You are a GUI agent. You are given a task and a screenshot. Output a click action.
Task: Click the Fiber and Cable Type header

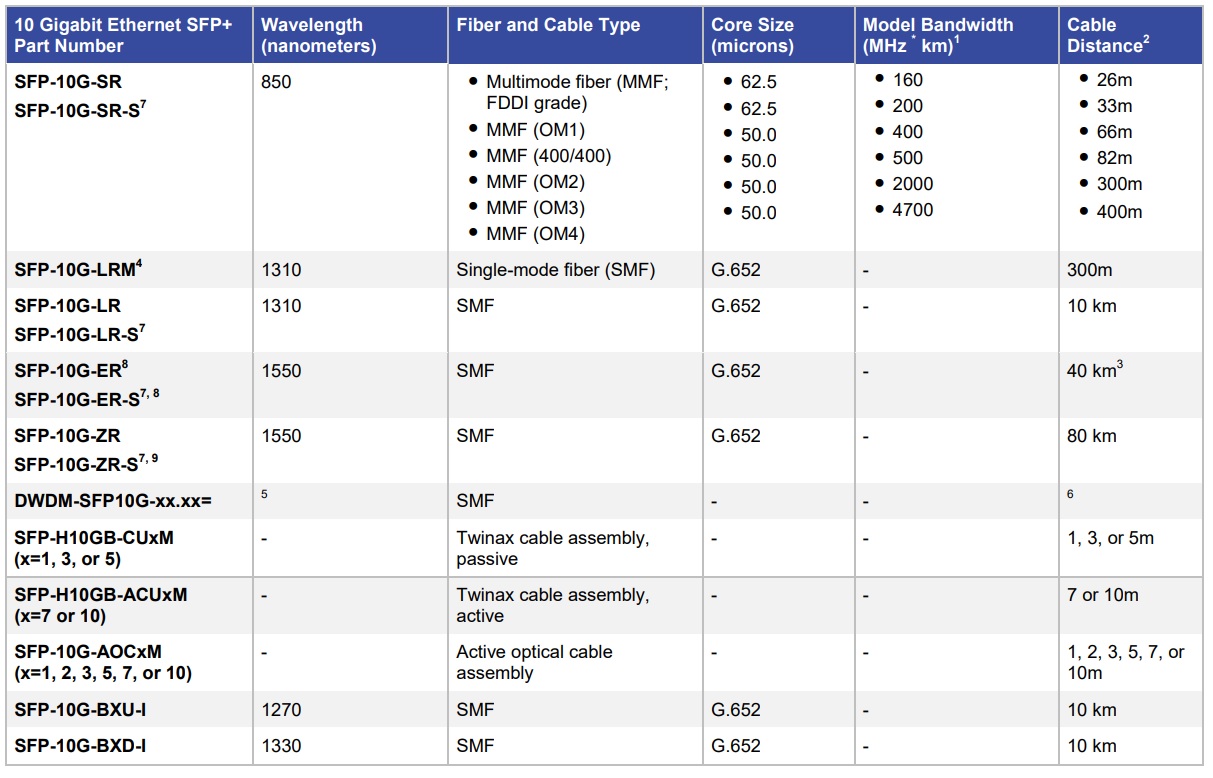[548, 26]
